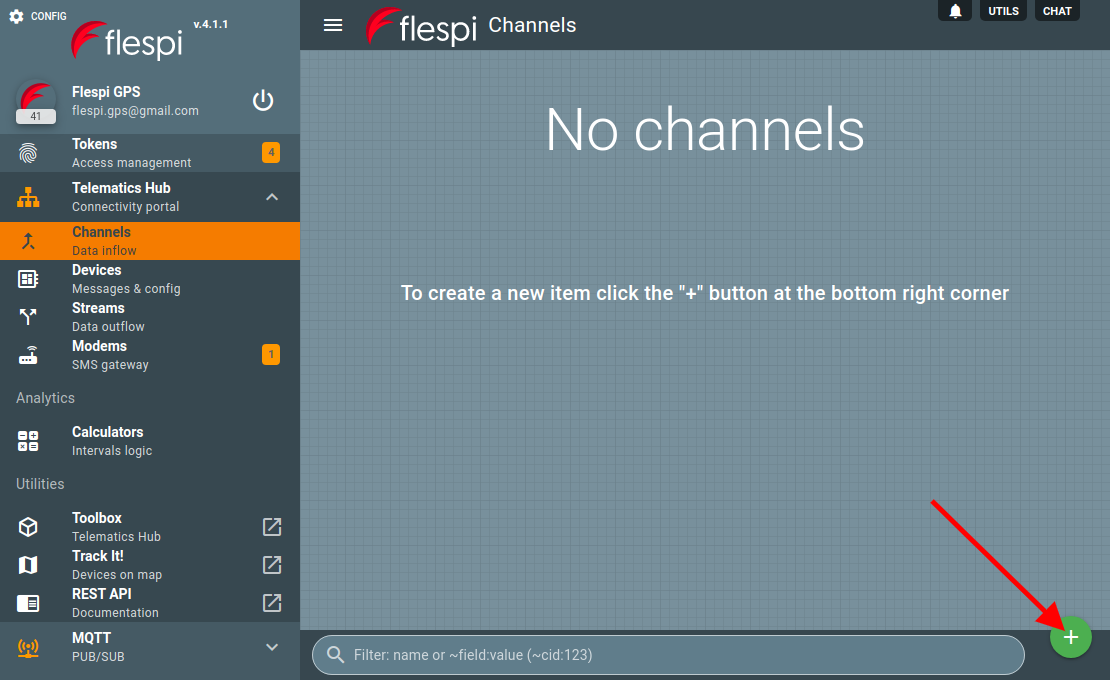This screenshot has width=1110, height=680.
Task: Click the Tokens fingerprint icon
Action: [29, 153]
